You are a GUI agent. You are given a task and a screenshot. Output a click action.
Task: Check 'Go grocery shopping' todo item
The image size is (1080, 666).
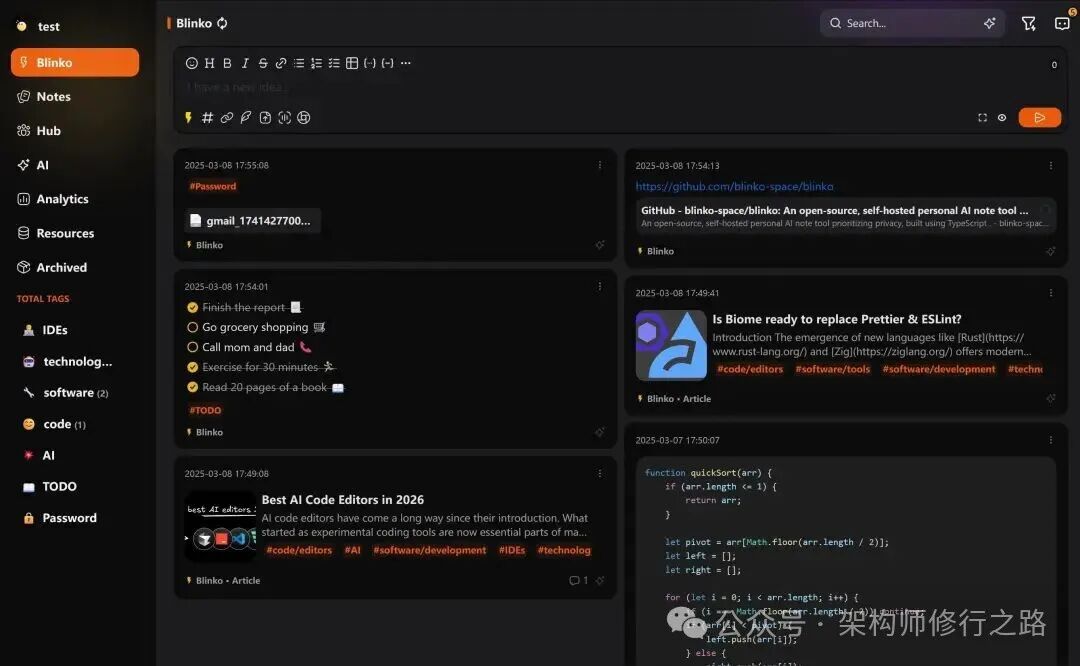pos(192,327)
